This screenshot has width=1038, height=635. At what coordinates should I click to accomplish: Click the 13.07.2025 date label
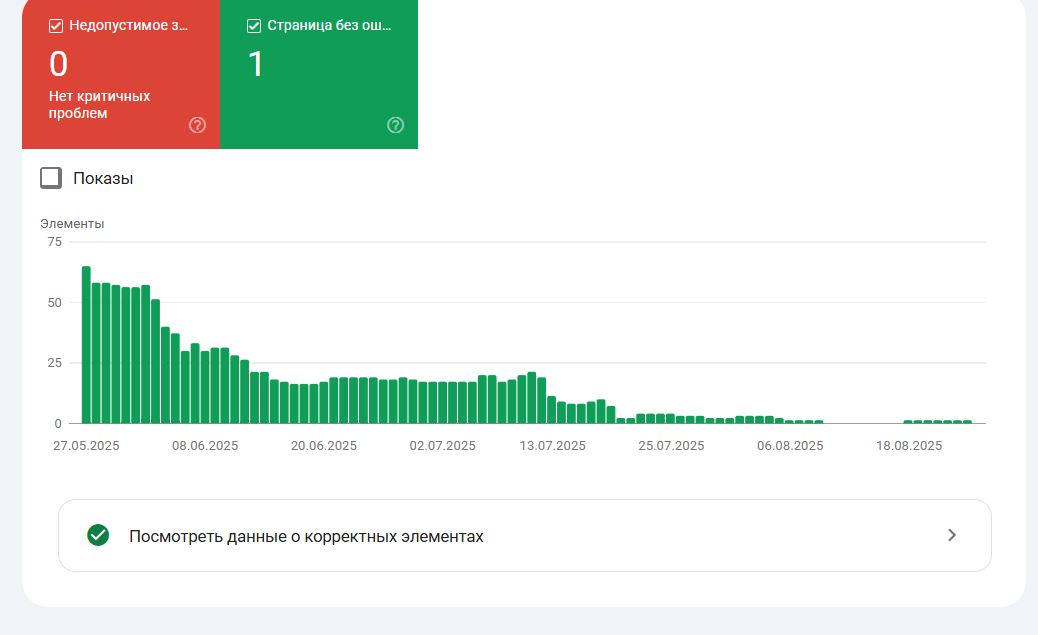tap(553, 446)
